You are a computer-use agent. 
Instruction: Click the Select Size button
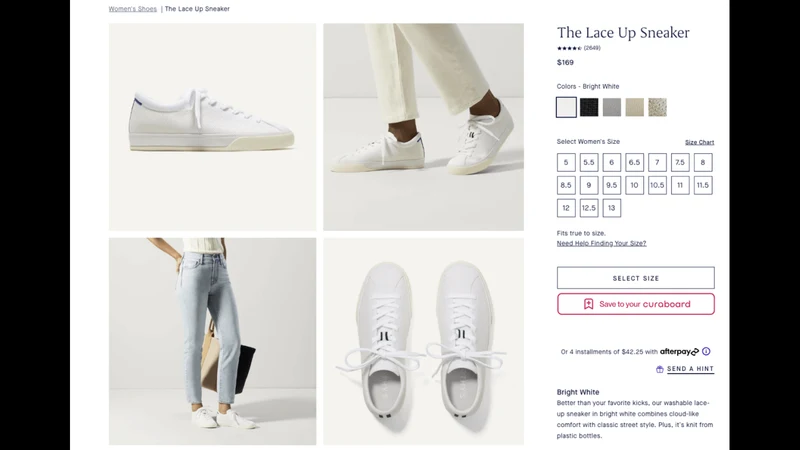pyautogui.click(x=636, y=278)
